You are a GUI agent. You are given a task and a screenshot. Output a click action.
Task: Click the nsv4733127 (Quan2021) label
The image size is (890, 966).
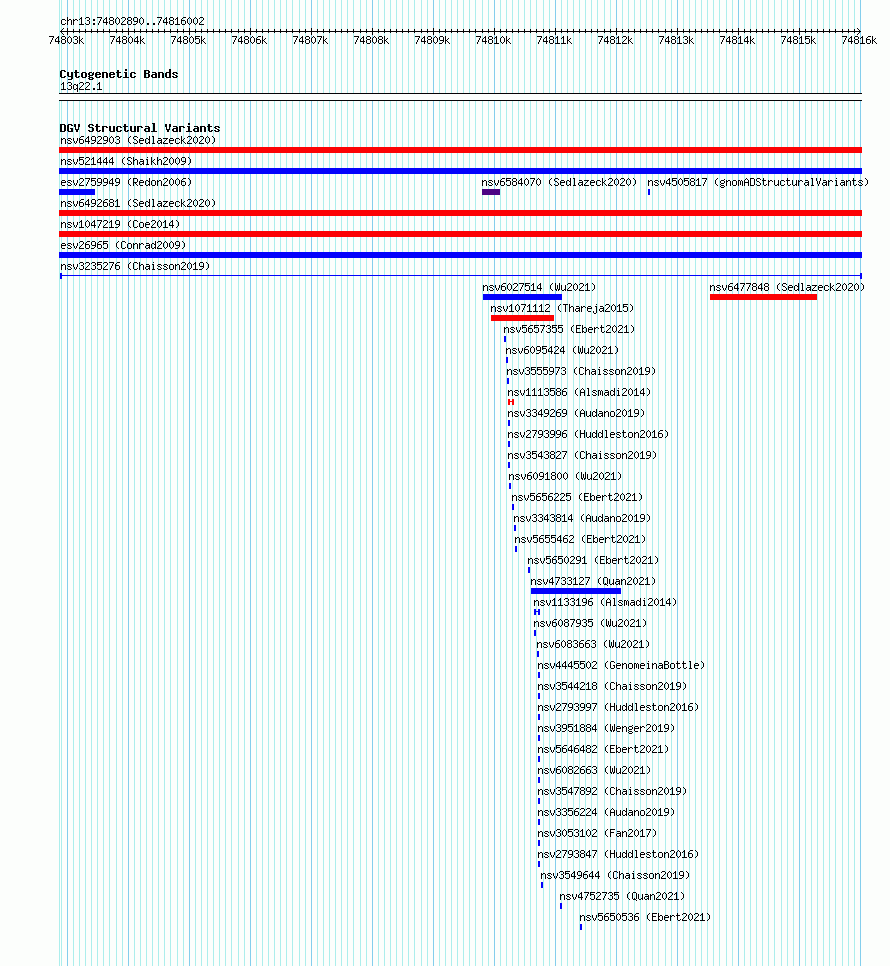[x=593, y=581]
